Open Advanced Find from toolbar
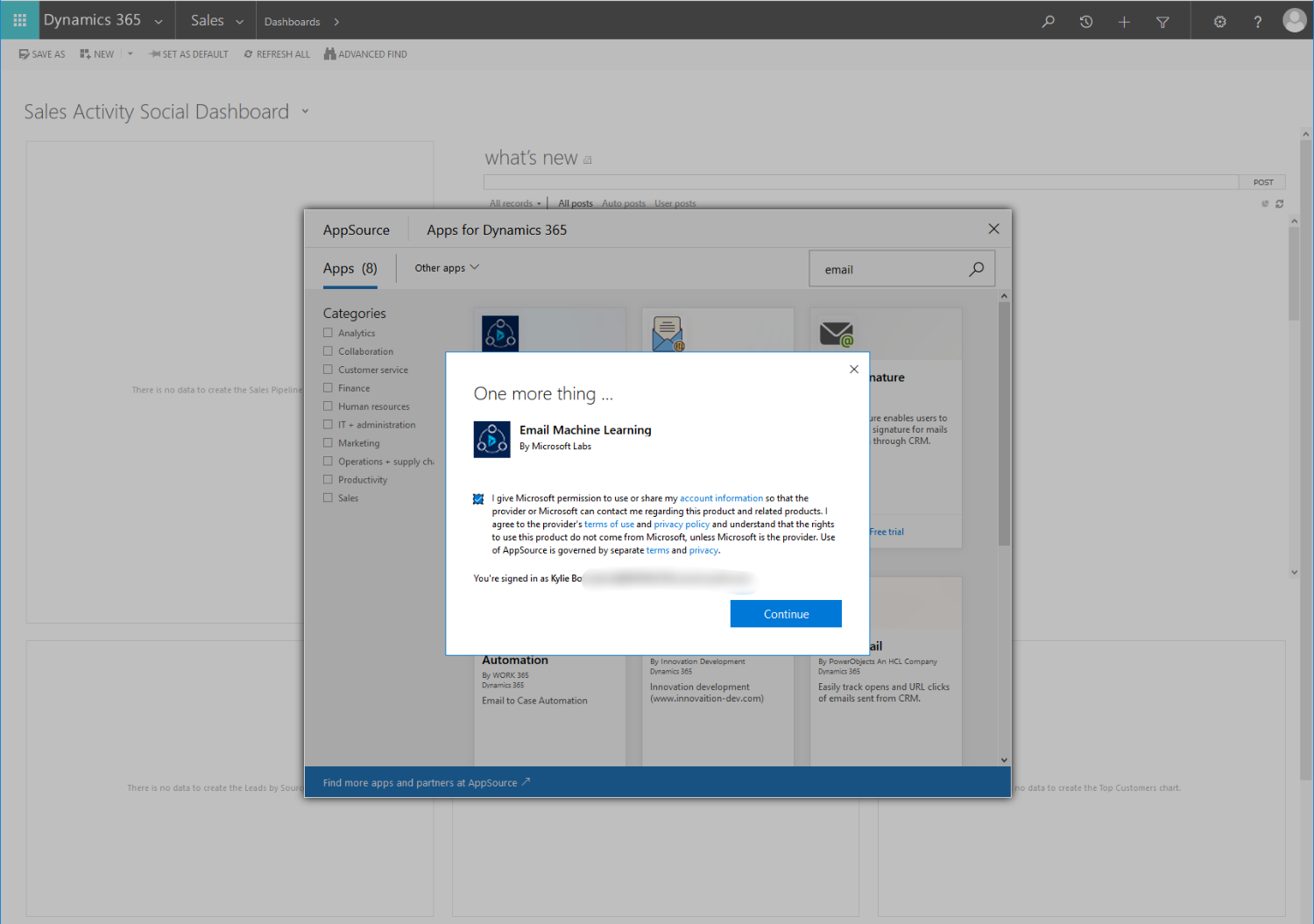The width and height of the screenshot is (1314, 924). [365, 54]
